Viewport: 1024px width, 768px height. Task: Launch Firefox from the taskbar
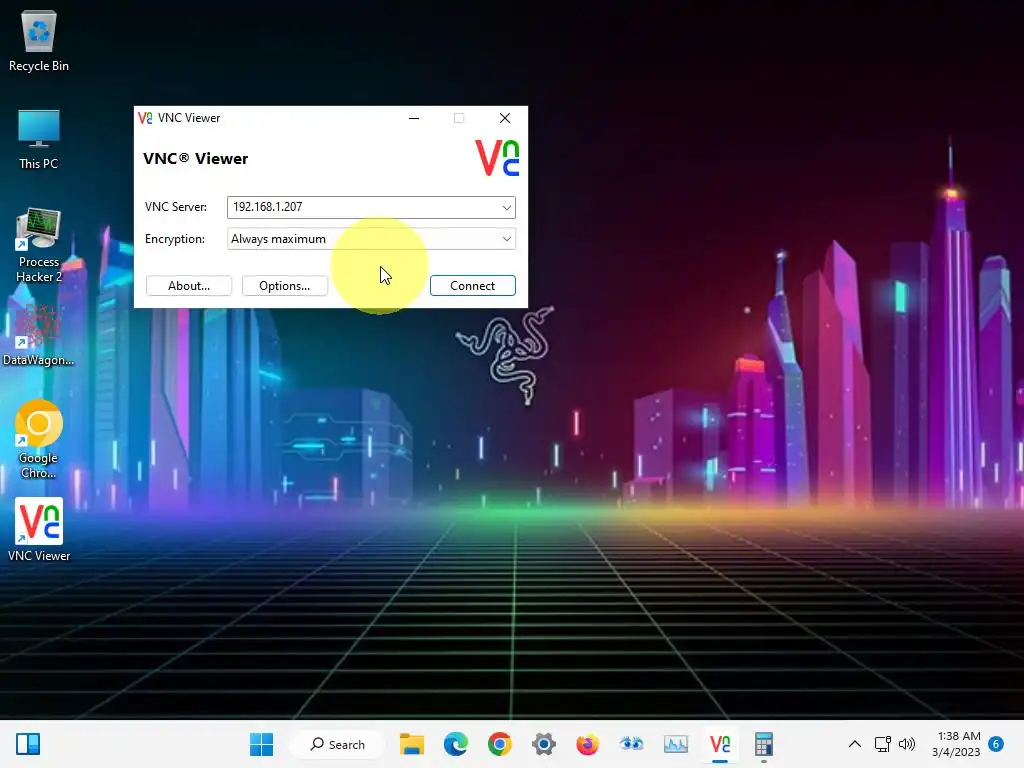click(x=588, y=744)
